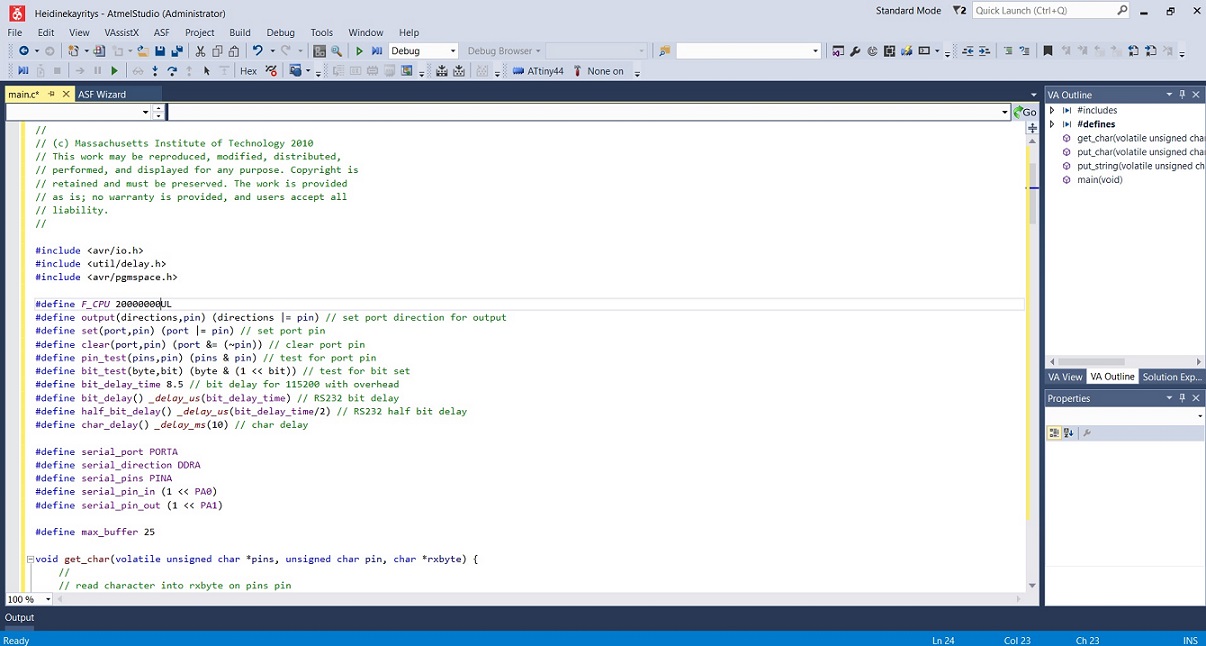
Task: Click the Save All icon
Action: (177, 51)
